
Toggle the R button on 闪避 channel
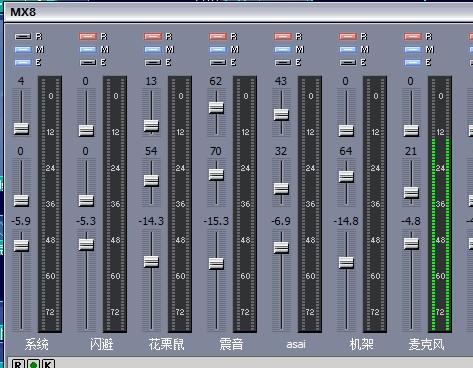click(88, 36)
